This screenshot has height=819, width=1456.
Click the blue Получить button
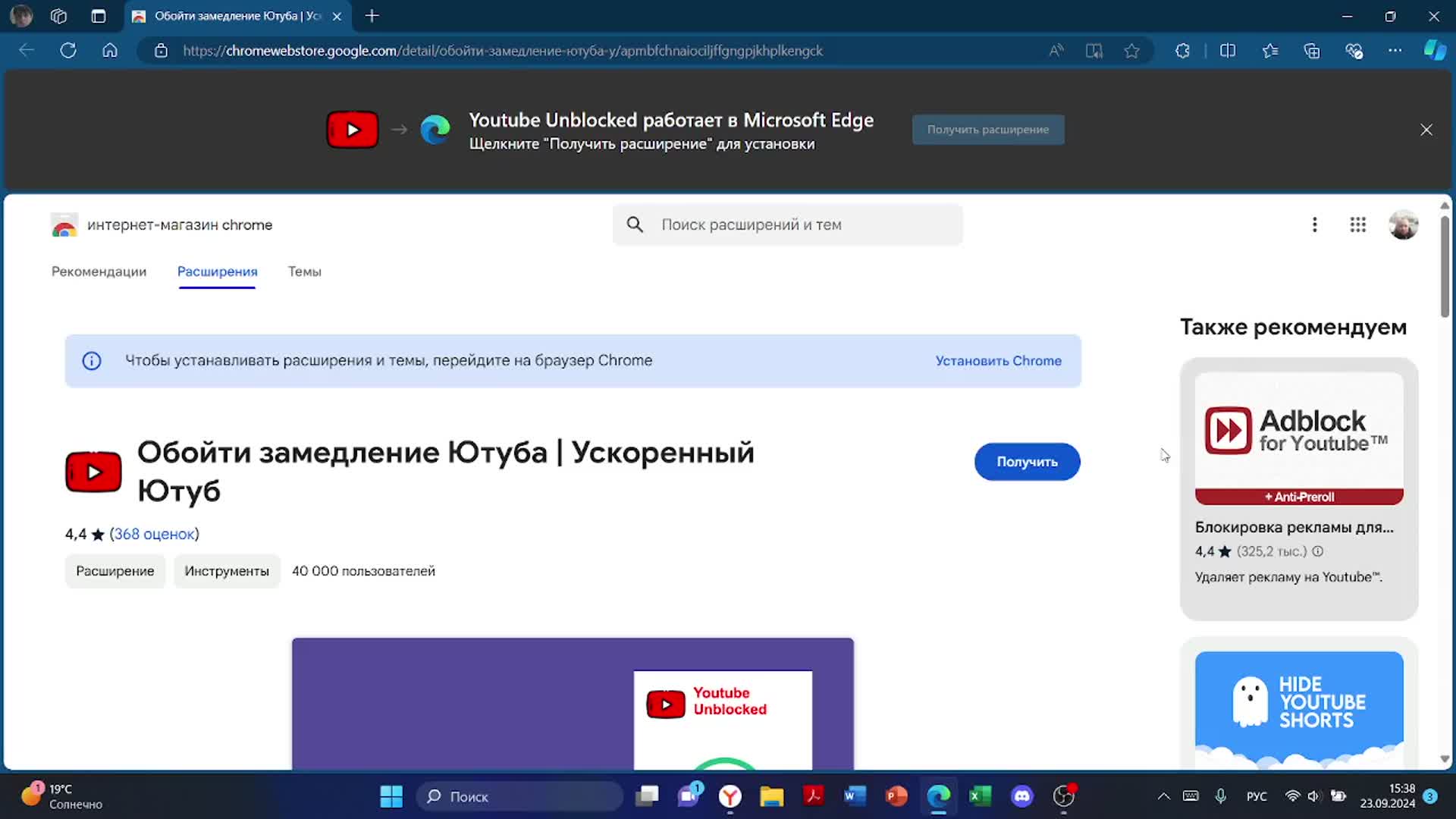point(1027,462)
